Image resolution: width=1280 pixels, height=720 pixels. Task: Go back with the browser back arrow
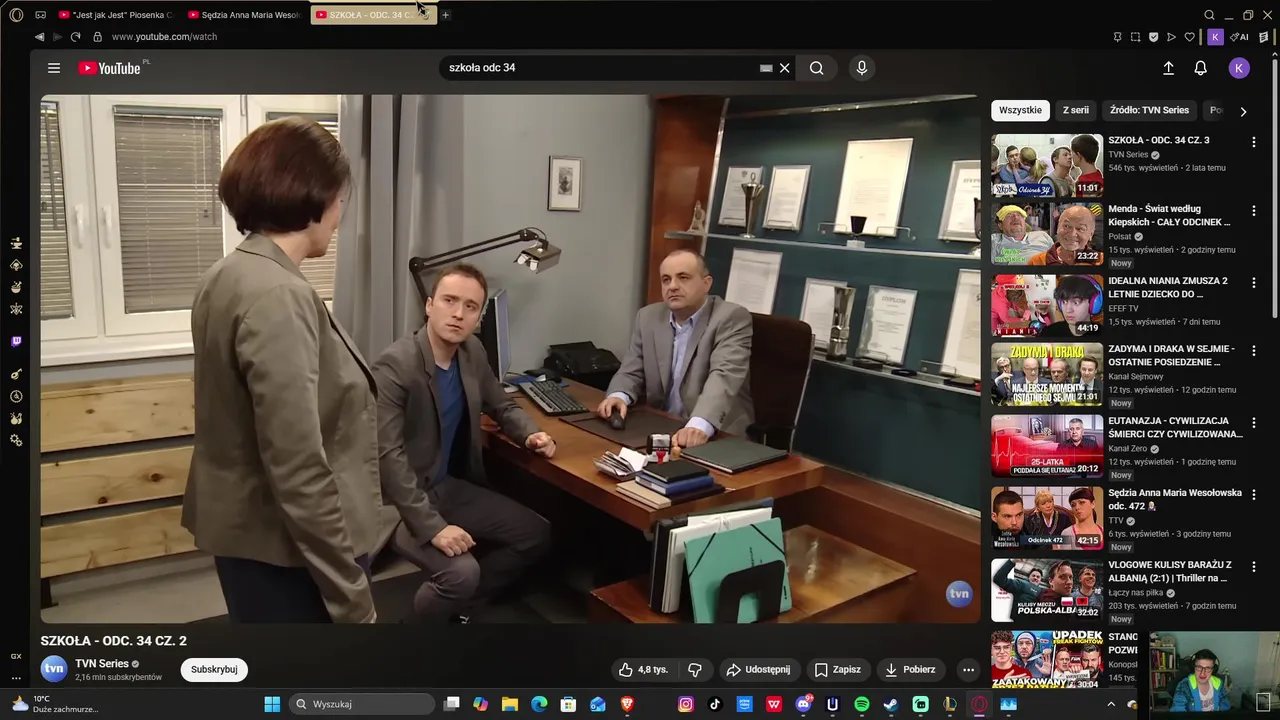[39, 37]
